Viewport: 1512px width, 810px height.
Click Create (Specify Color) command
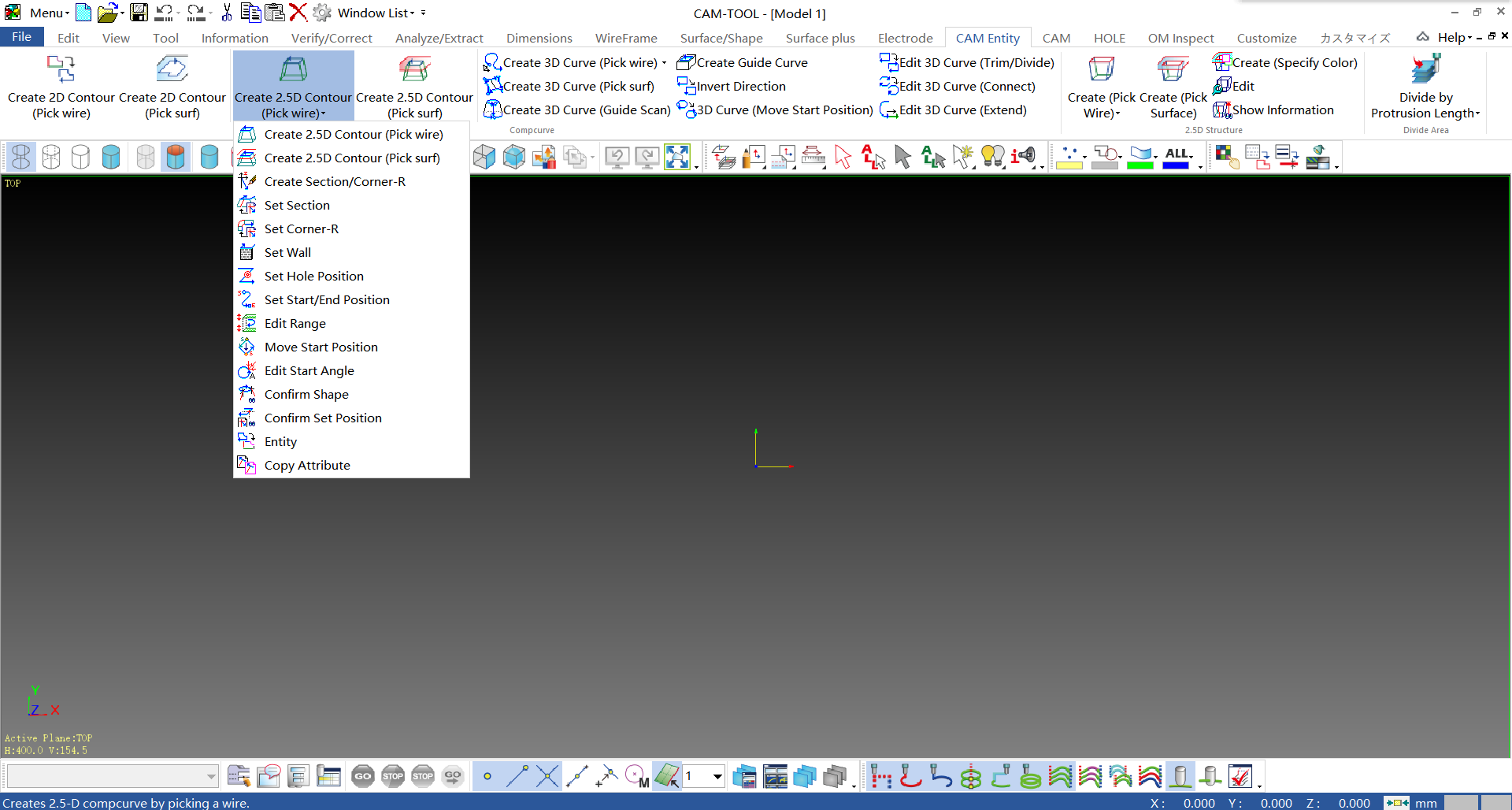1285,62
